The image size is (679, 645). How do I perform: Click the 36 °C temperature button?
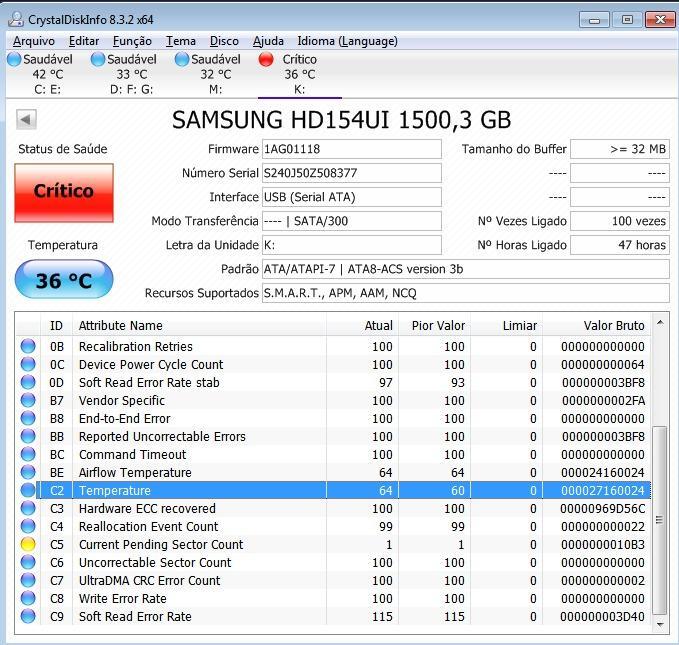click(x=64, y=279)
